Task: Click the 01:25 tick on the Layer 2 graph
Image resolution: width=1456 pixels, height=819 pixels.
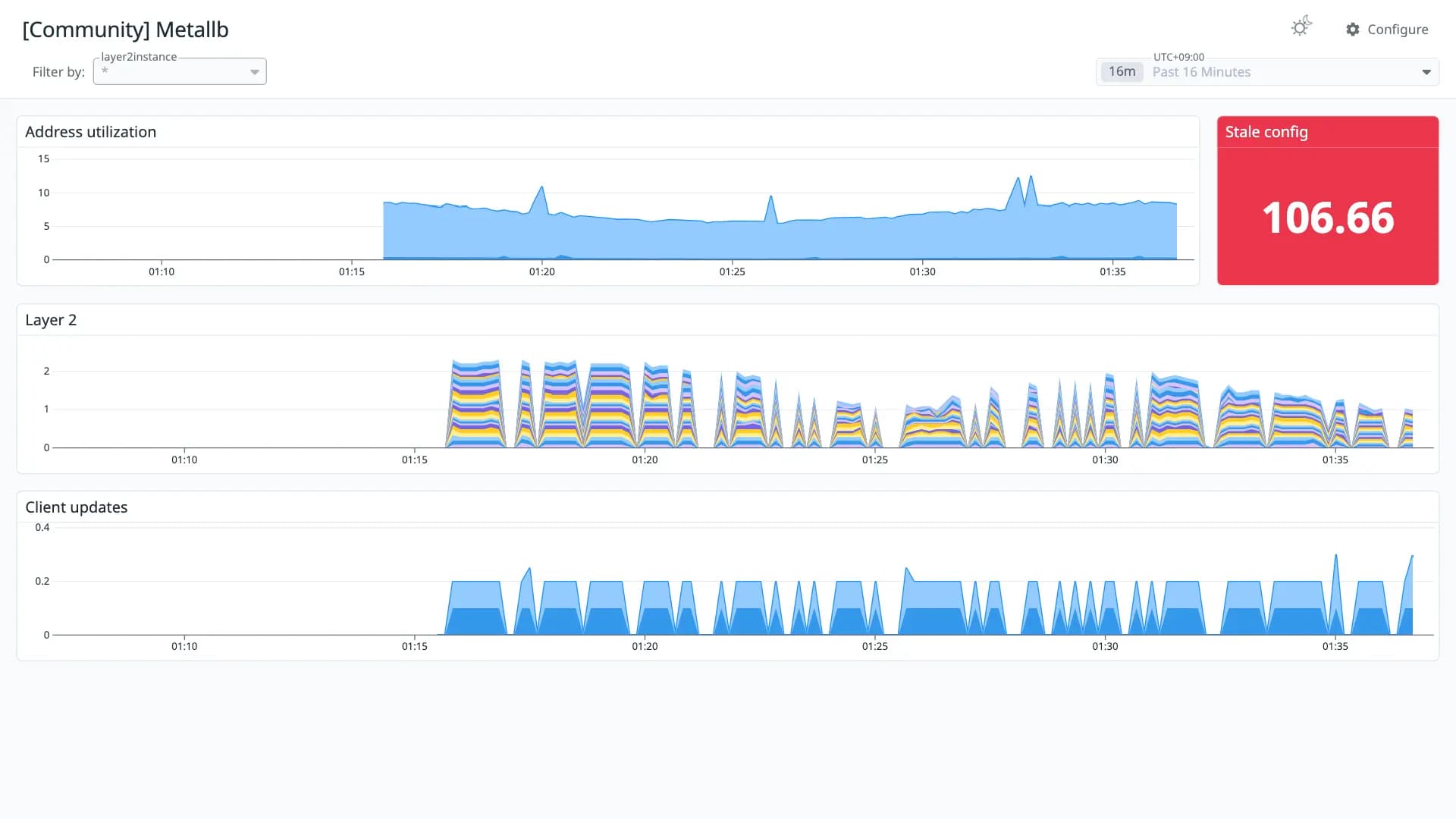Action: click(x=875, y=460)
